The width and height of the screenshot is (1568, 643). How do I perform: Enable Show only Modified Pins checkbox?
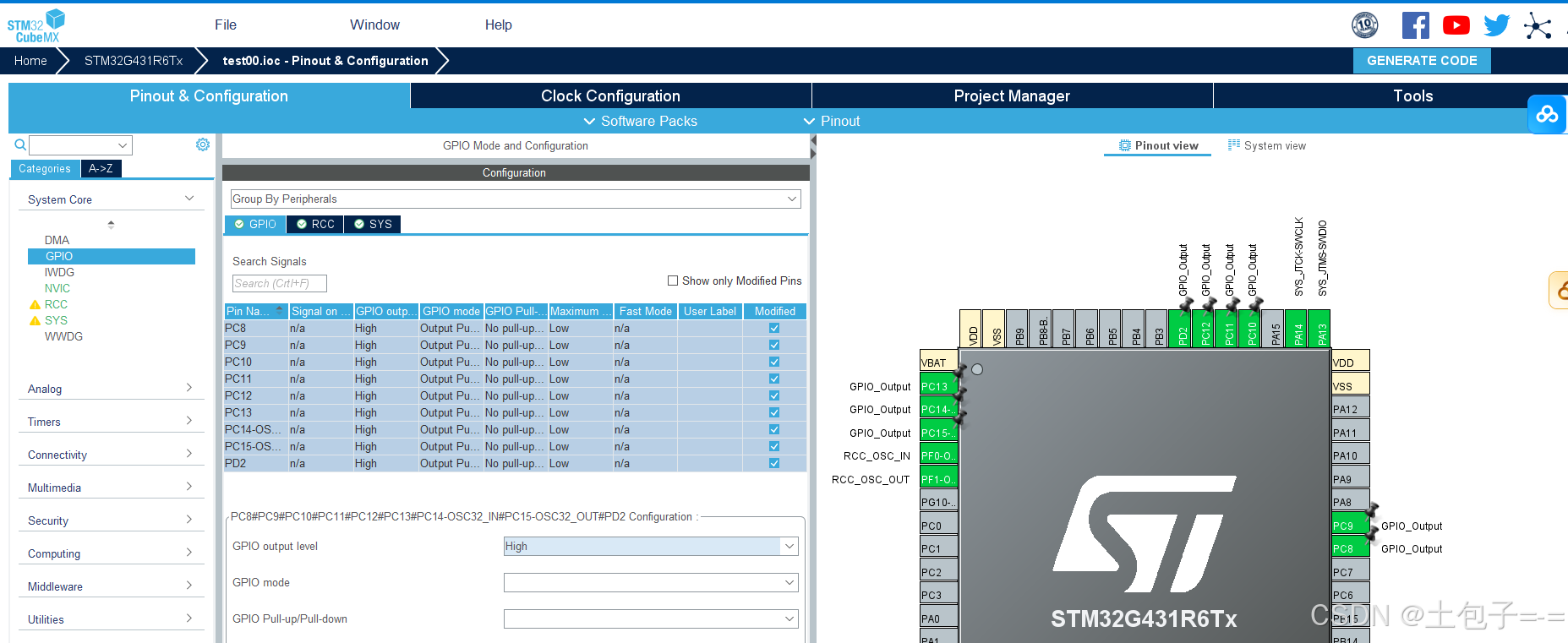pyautogui.click(x=673, y=281)
